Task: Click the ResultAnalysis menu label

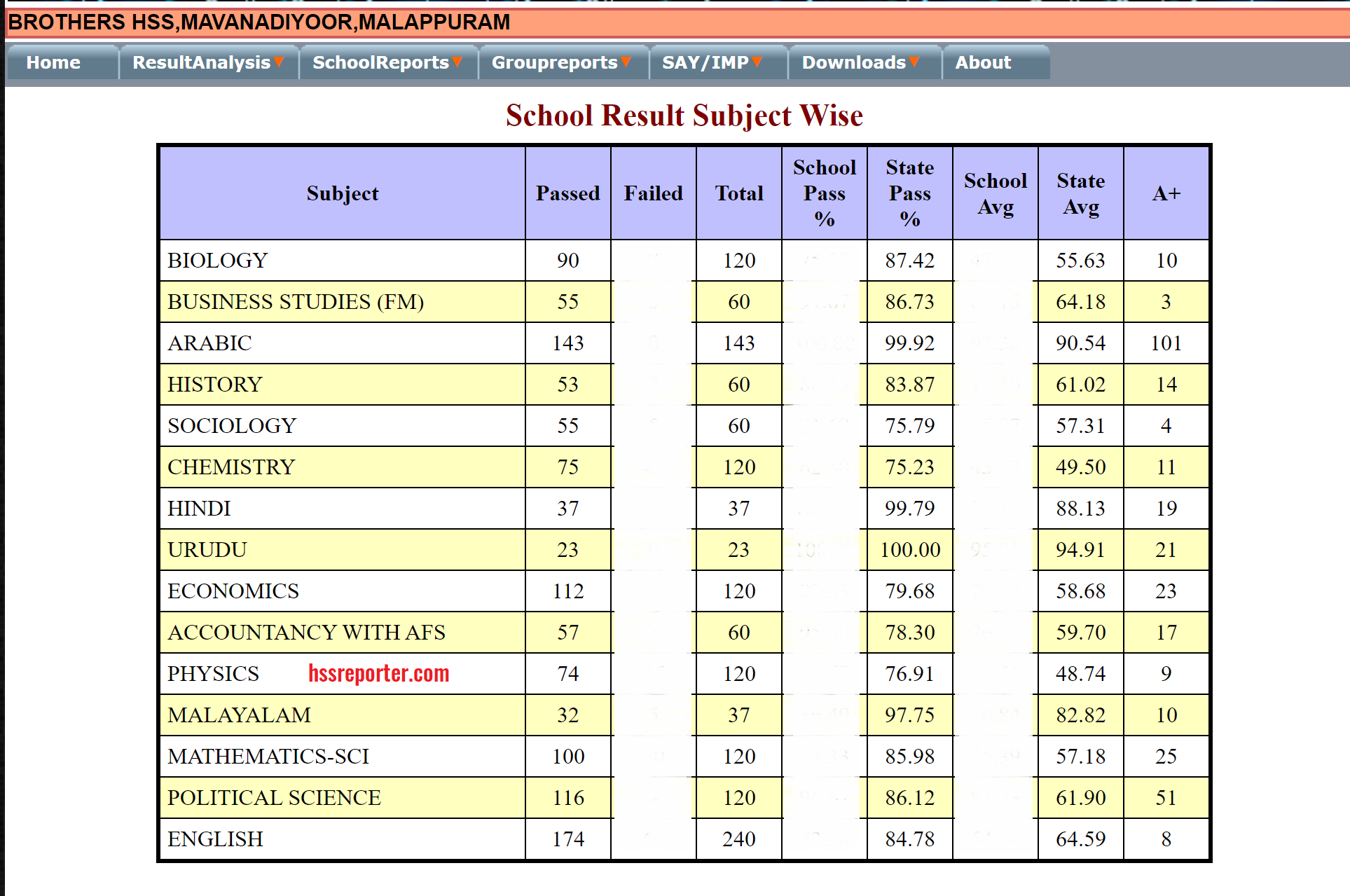Action: pyautogui.click(x=201, y=62)
